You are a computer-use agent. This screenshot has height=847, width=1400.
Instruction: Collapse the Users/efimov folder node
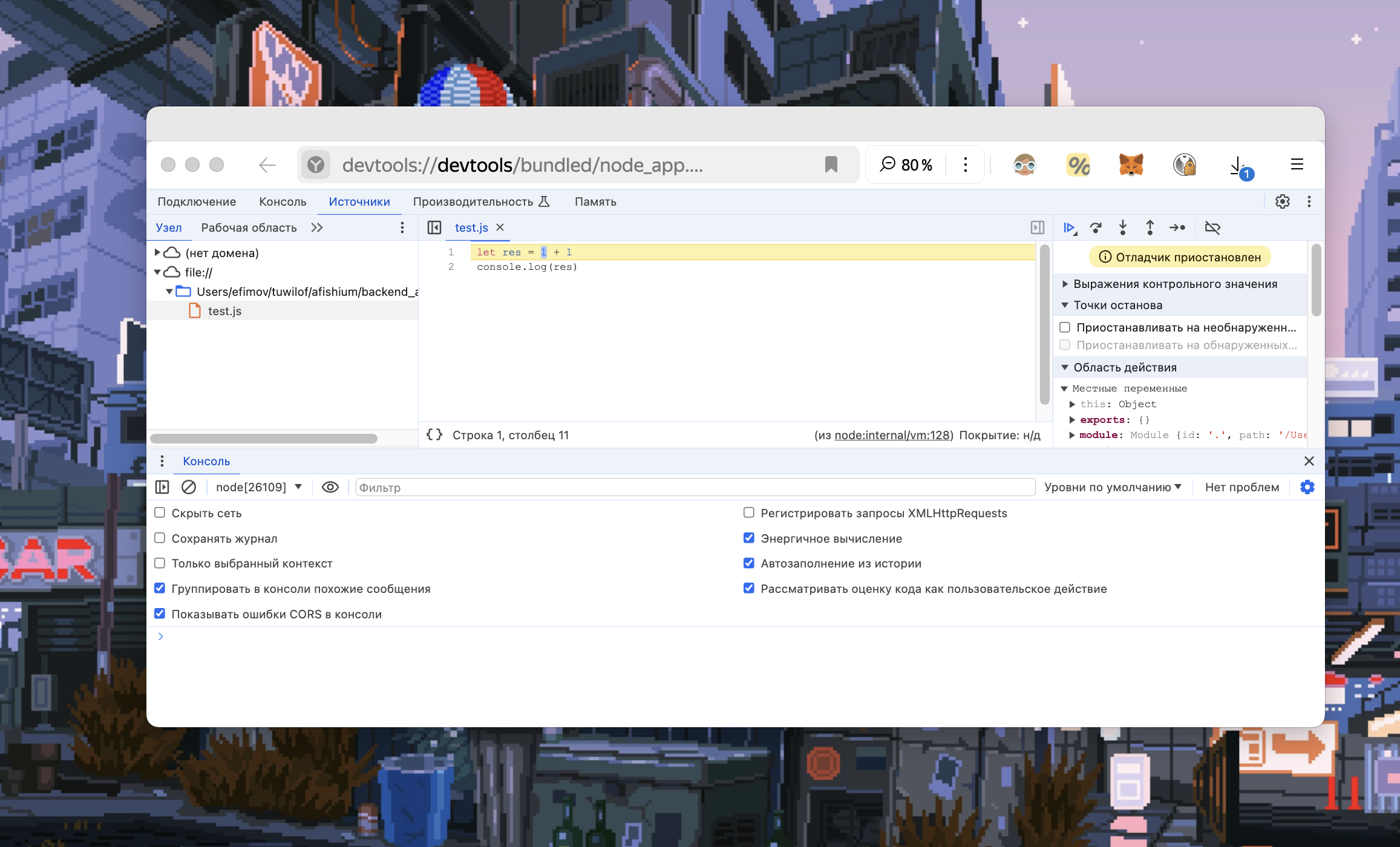[169, 292]
